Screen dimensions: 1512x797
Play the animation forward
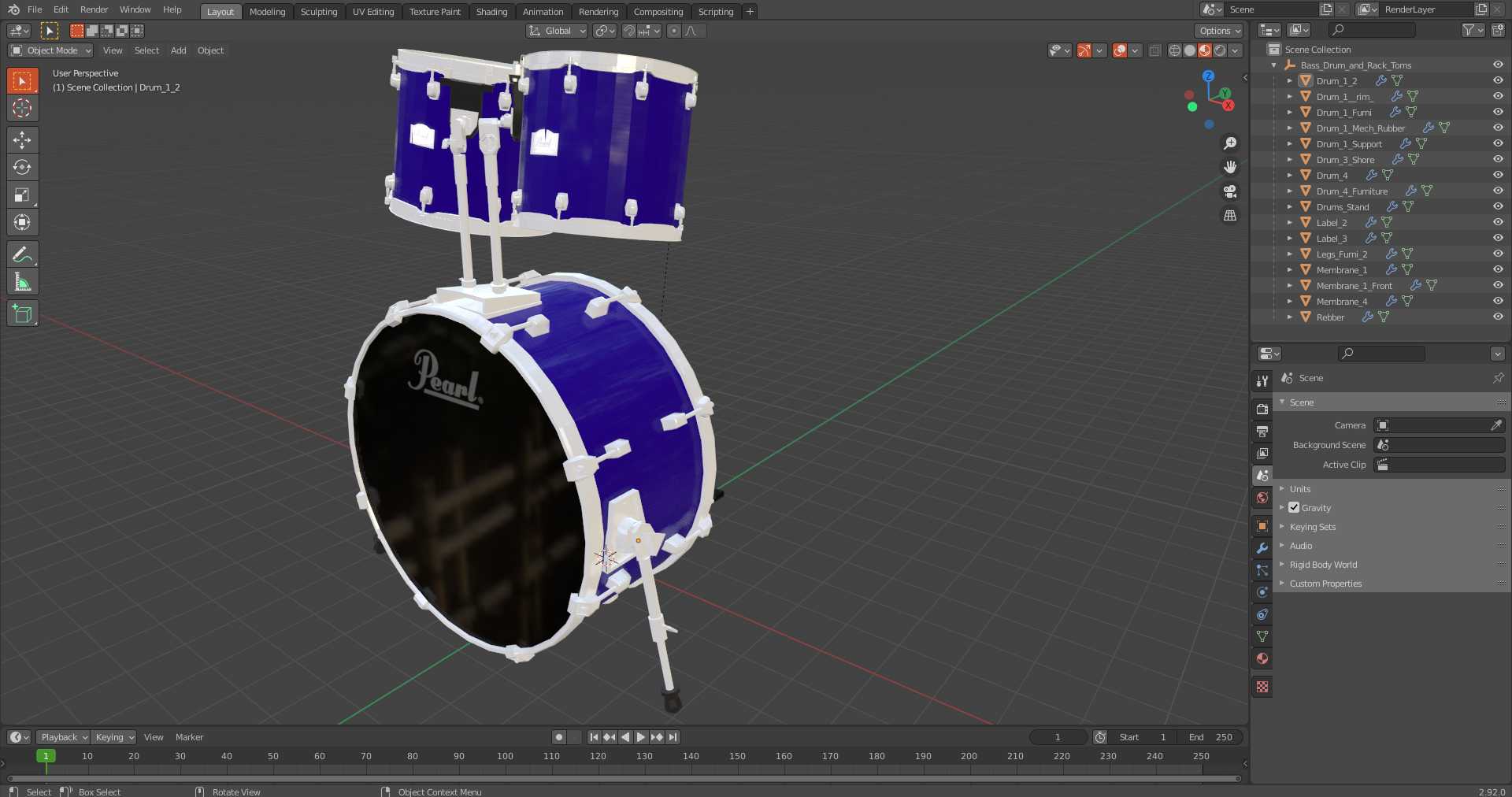(x=641, y=737)
